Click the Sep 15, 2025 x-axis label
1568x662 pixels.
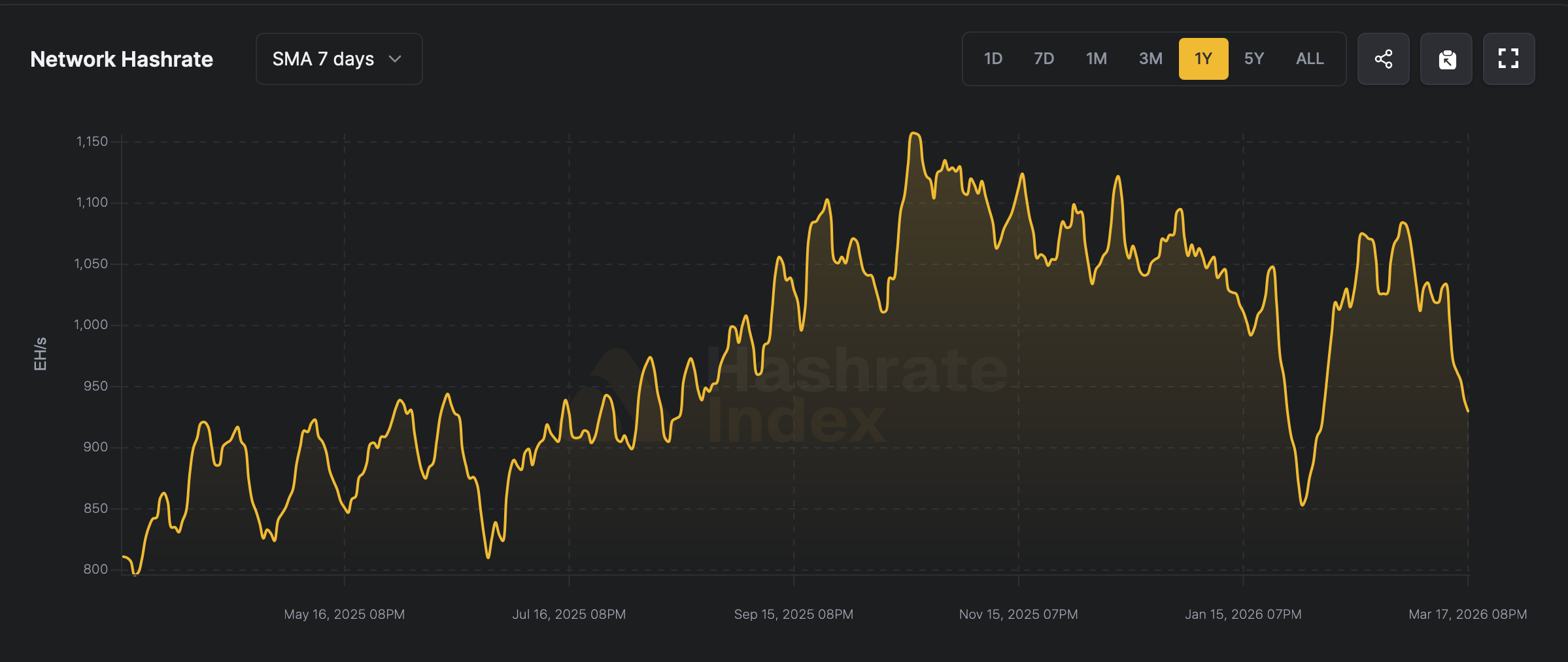click(x=793, y=614)
